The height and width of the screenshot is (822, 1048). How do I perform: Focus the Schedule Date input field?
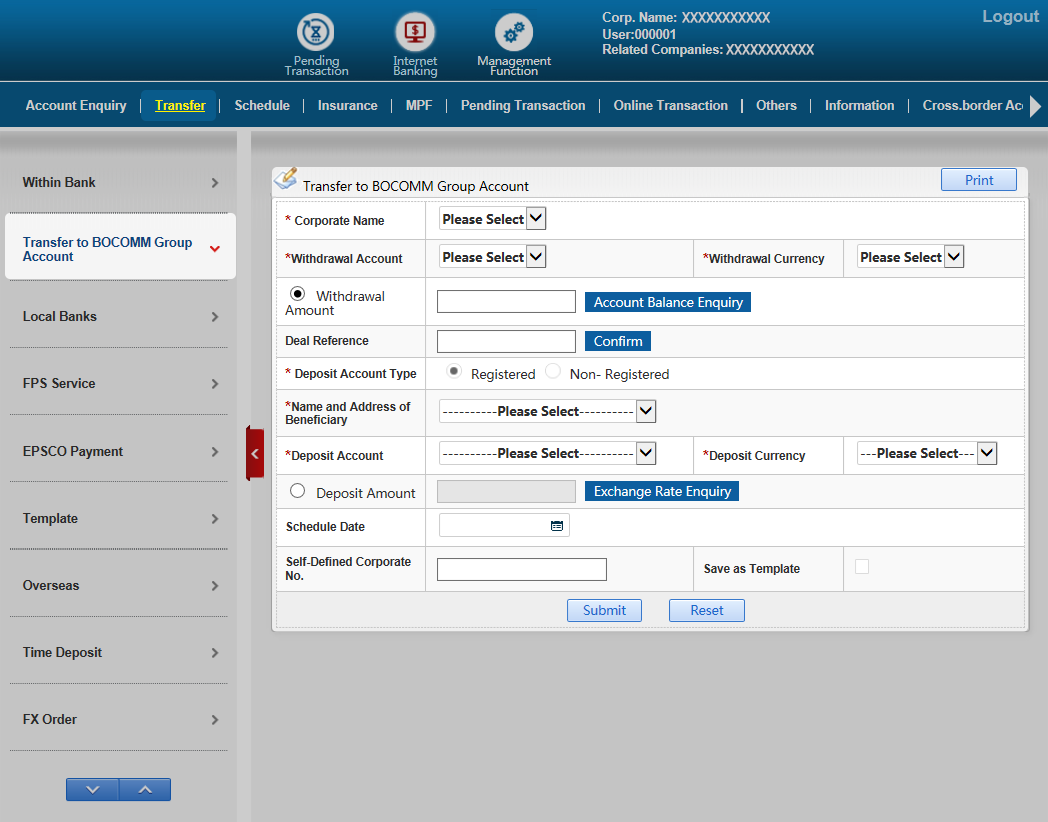(x=504, y=525)
